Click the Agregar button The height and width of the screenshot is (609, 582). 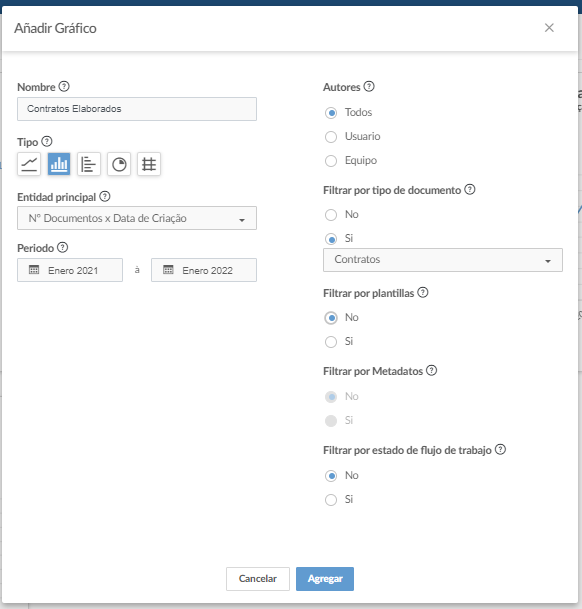pyautogui.click(x=325, y=579)
